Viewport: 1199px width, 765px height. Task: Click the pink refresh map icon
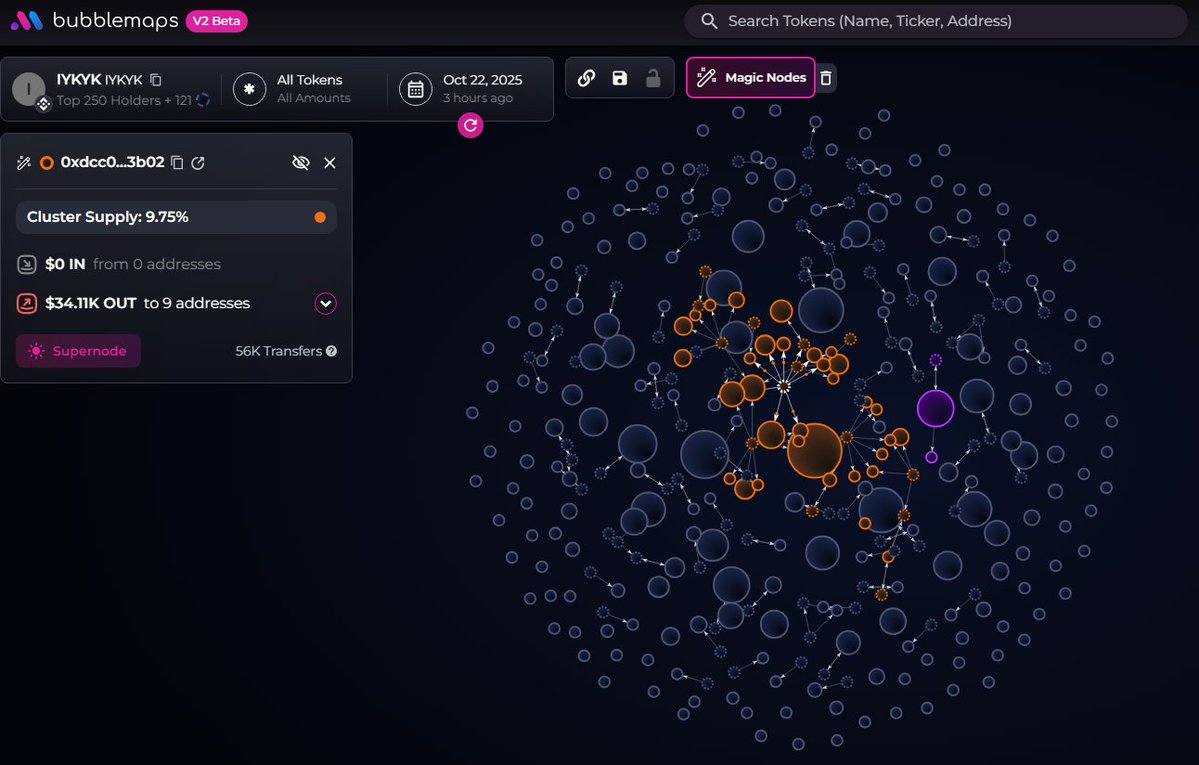pyautogui.click(x=470, y=125)
